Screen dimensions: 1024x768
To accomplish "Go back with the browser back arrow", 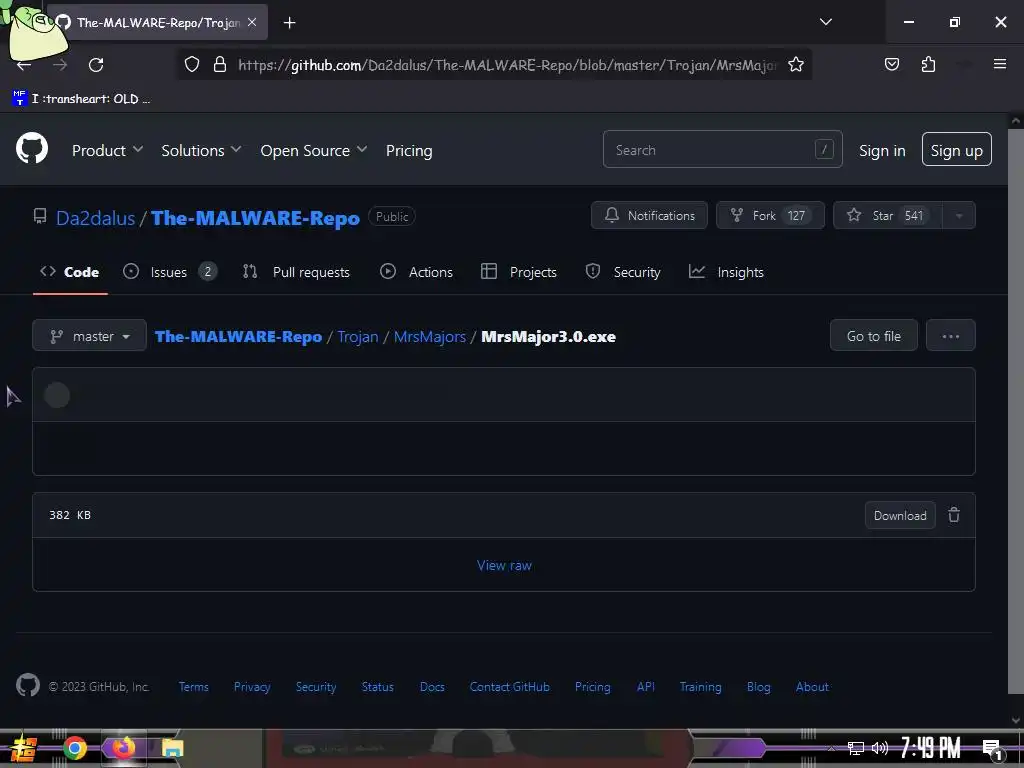I will point(24,65).
